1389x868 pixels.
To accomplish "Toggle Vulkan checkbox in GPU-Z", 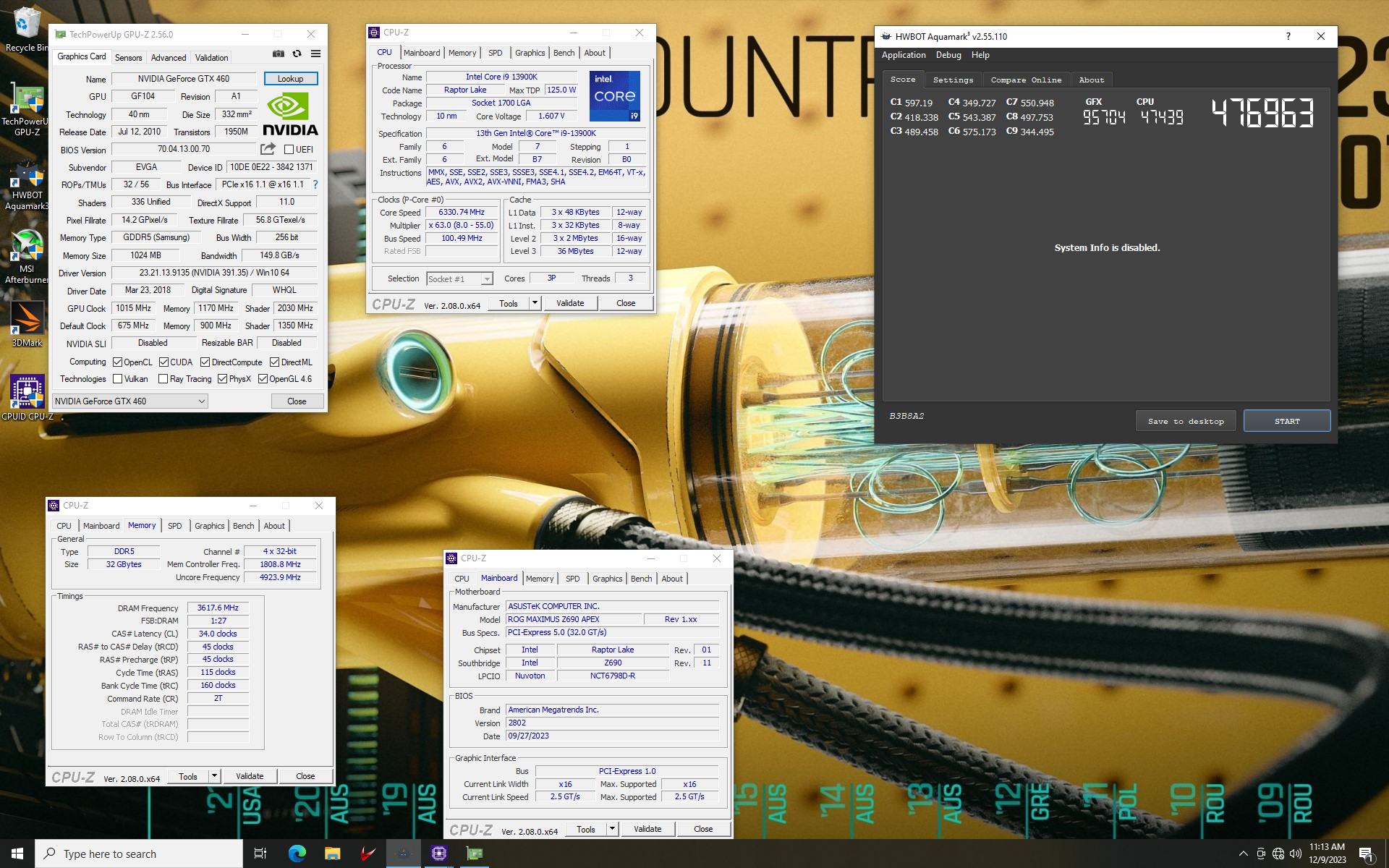I will [118, 379].
